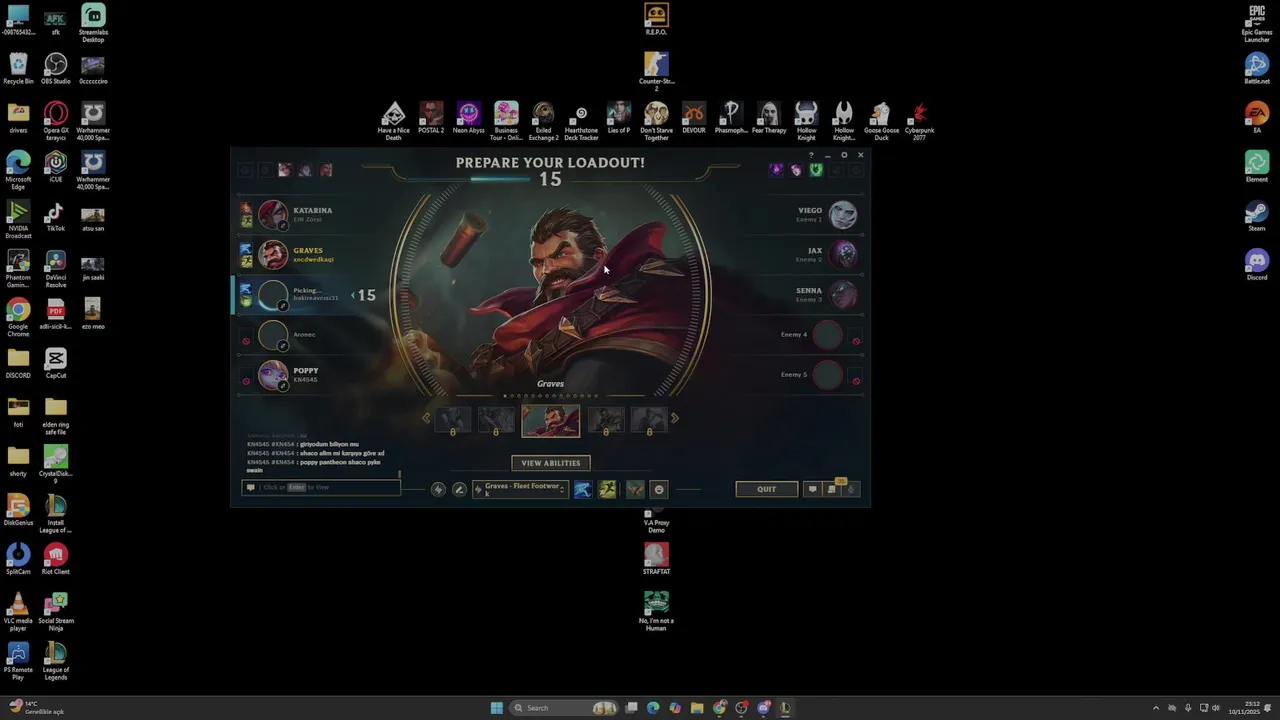Select the highlighted Graves skin thumbnail
Viewport: 1280px width, 720px height.
click(x=550, y=421)
